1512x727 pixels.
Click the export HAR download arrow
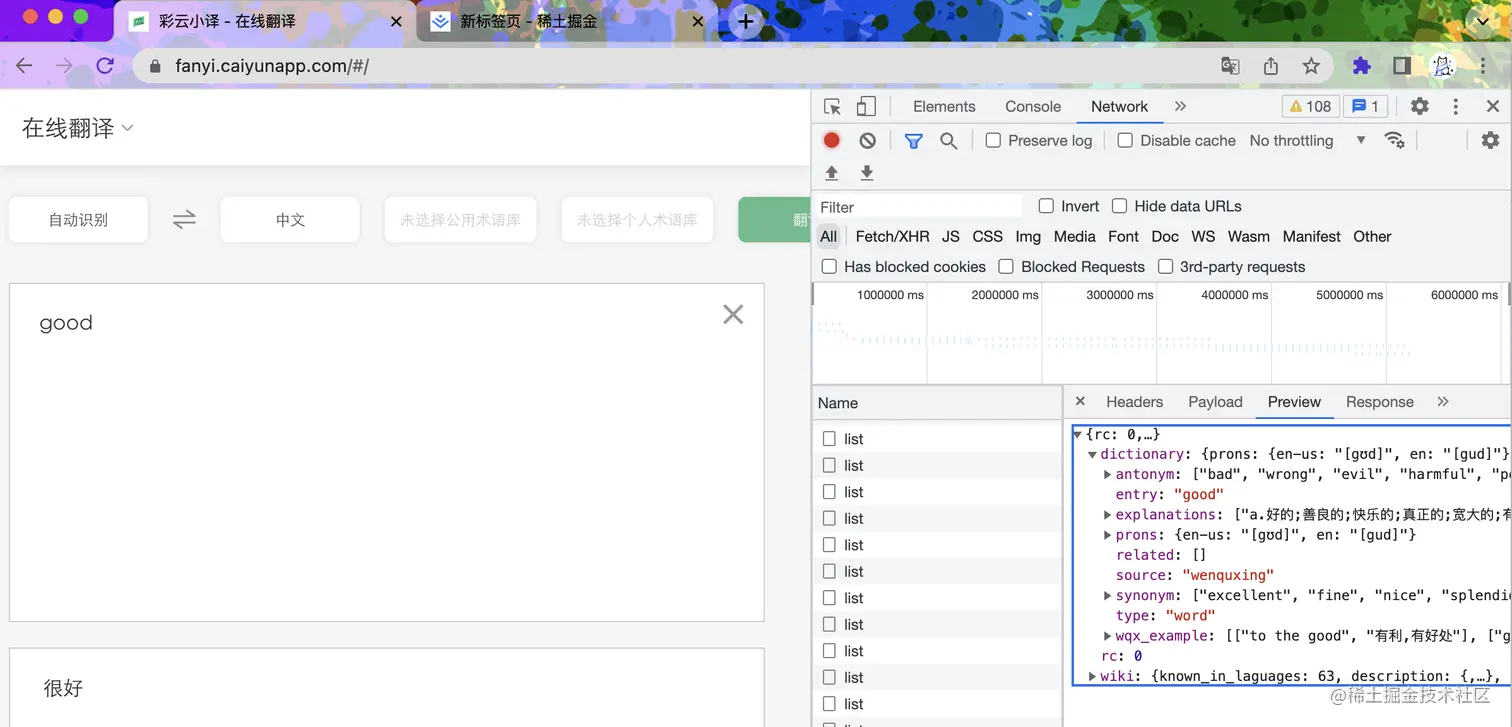pyautogui.click(x=866, y=172)
